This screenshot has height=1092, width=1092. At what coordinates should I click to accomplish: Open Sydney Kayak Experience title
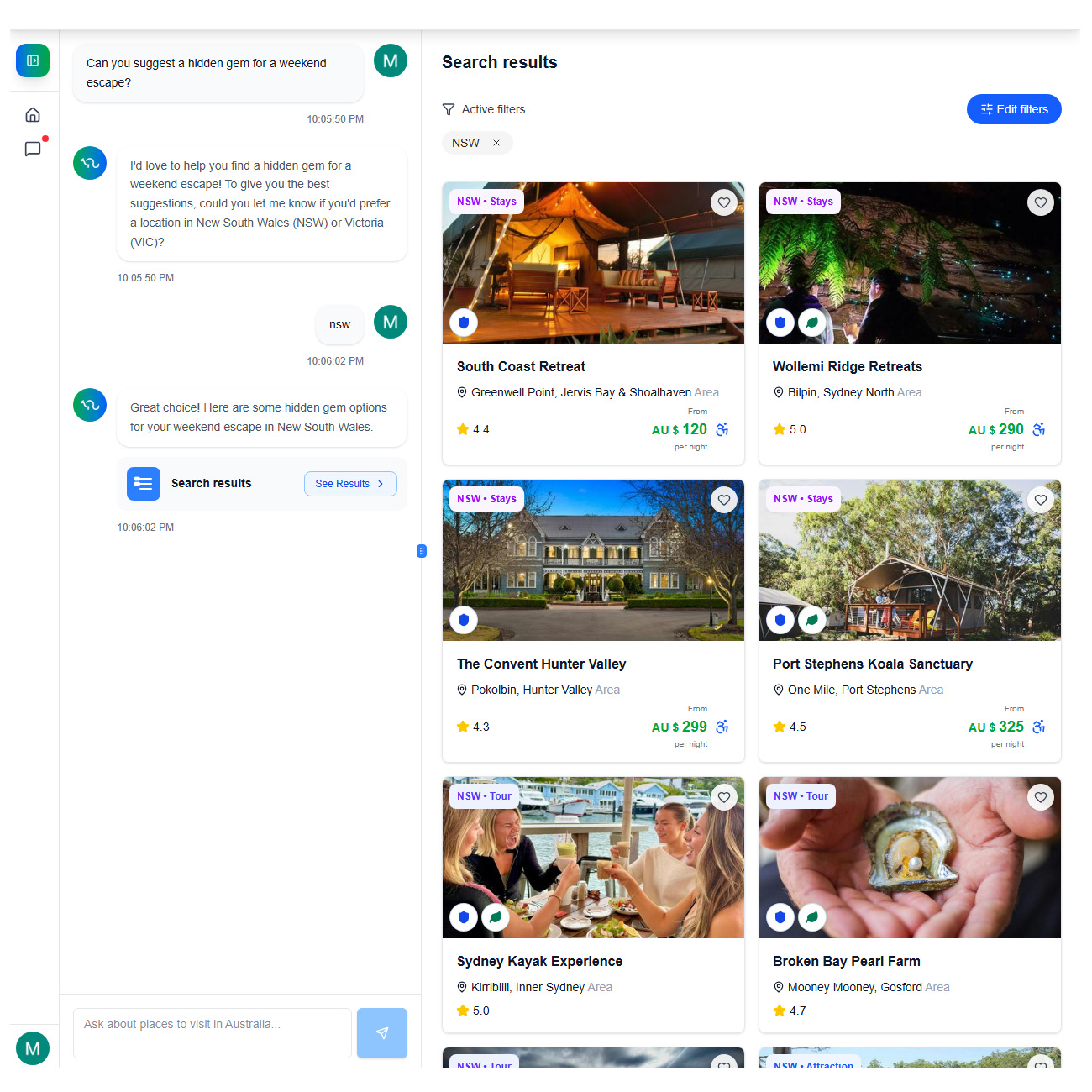coord(539,961)
